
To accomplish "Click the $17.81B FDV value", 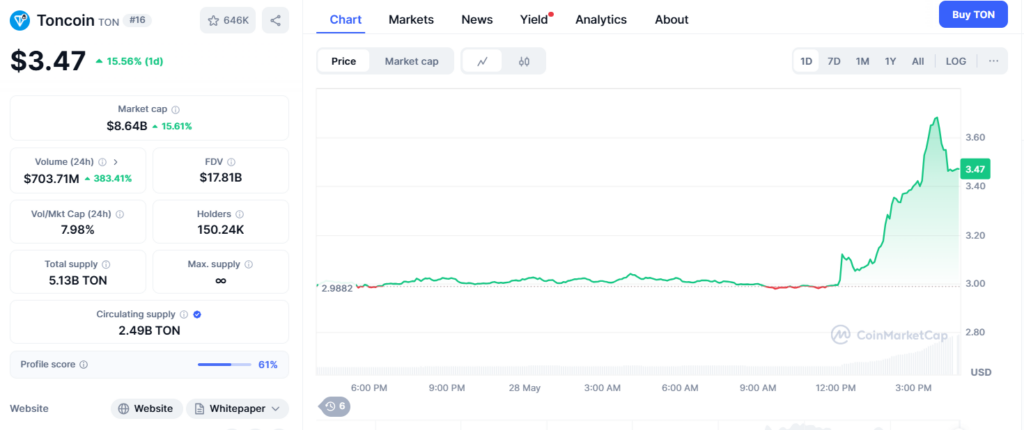I will (221, 178).
